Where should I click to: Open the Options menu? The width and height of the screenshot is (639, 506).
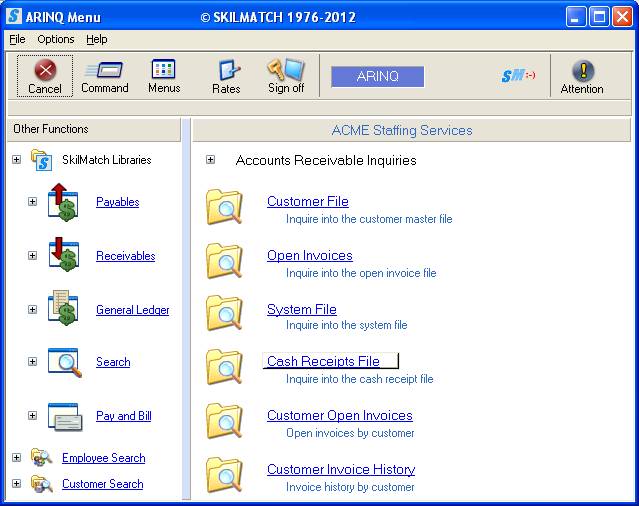tap(56, 39)
